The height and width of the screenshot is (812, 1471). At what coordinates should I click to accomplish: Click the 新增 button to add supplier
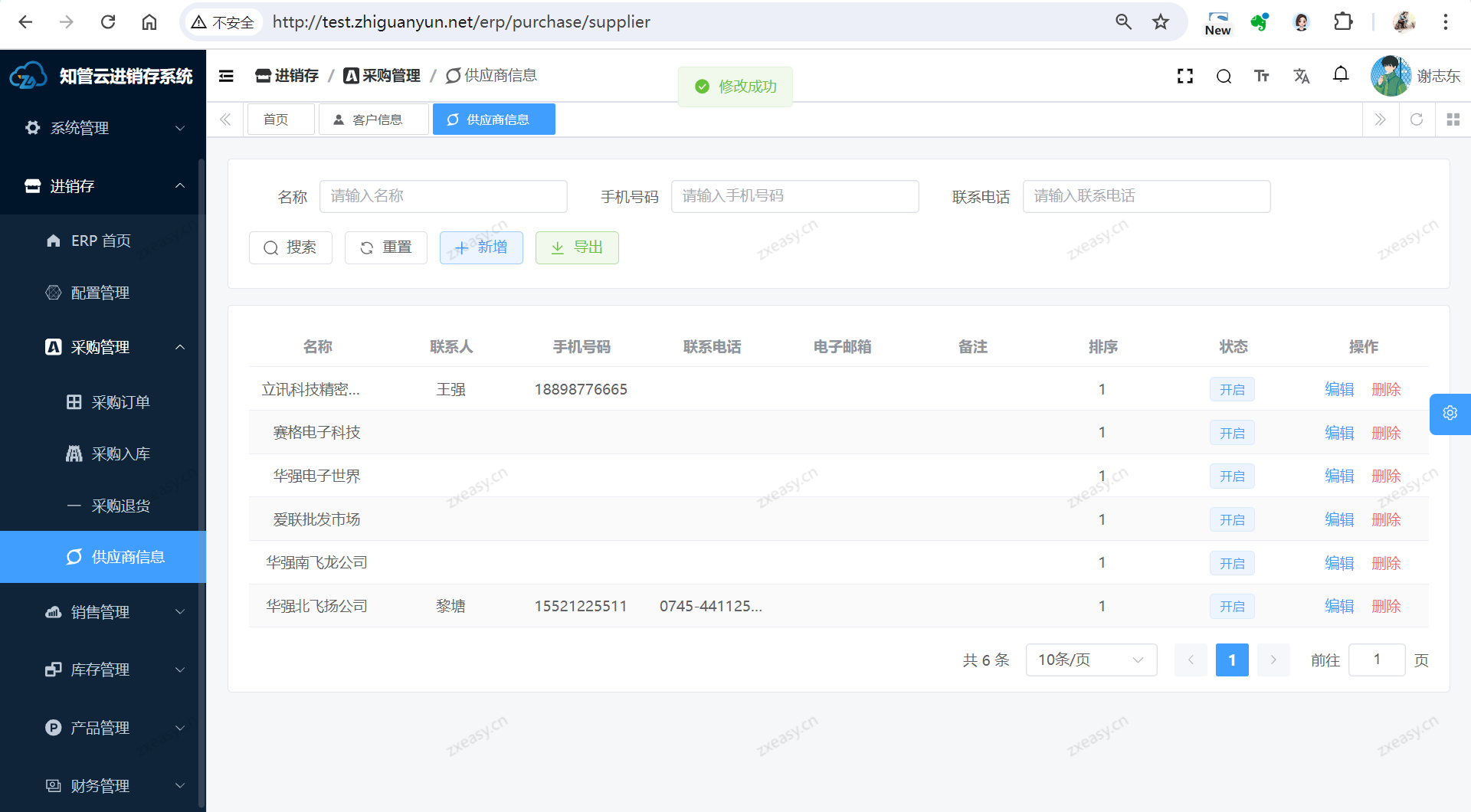tap(481, 247)
